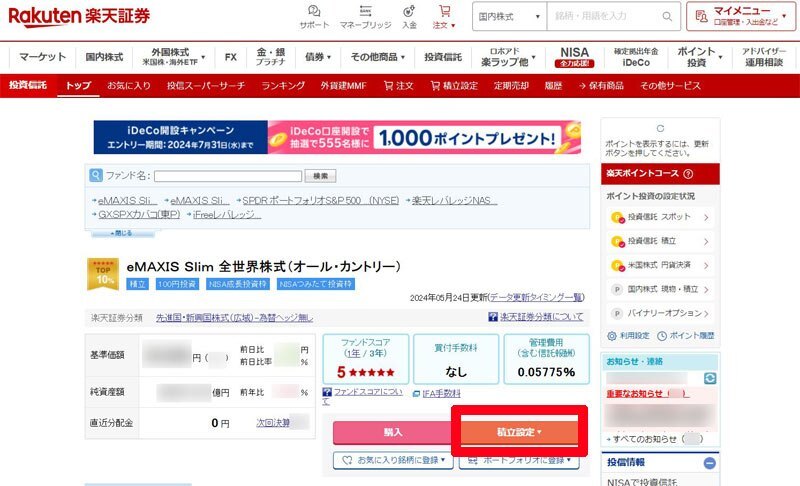Viewport: 800px width, 486px height.
Task: Open 楽天レバレッジNAS link
Action: [454, 200]
